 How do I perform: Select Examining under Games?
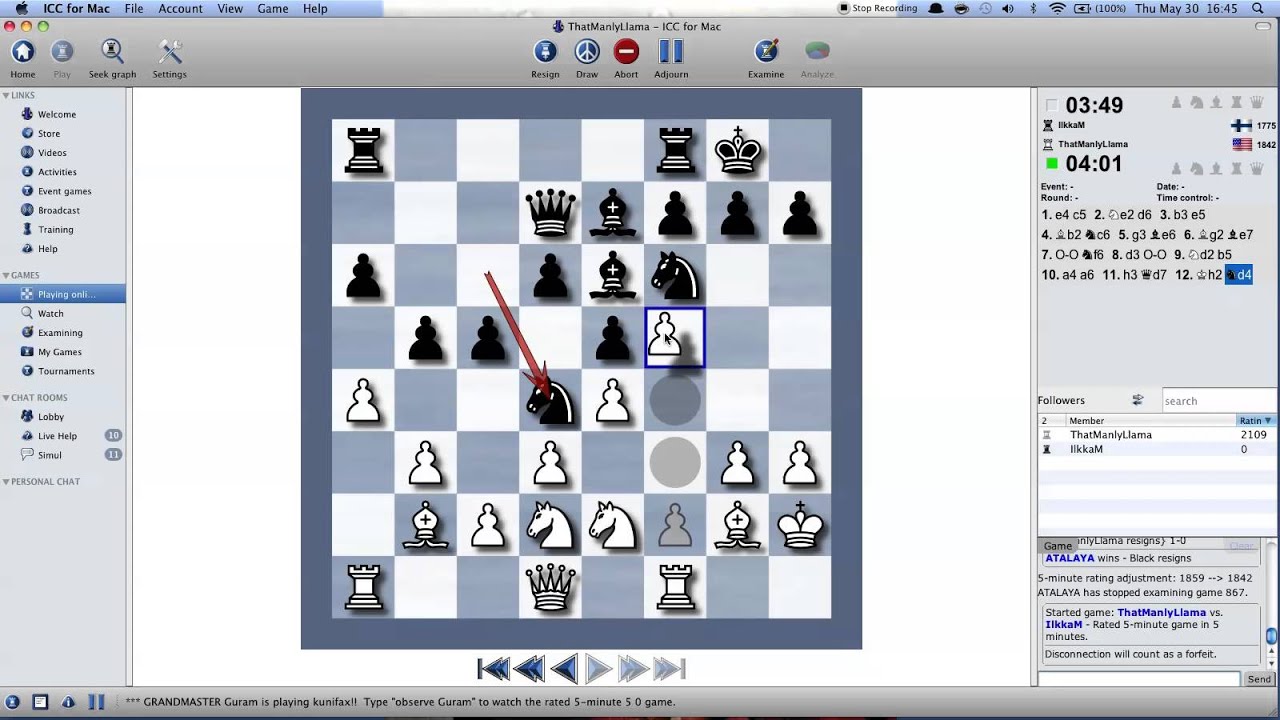(x=60, y=333)
